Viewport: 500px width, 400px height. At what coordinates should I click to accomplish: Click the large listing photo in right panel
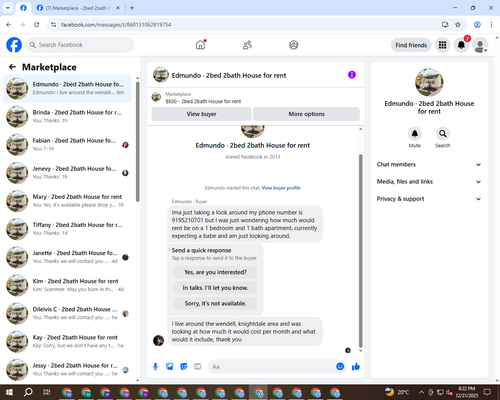pos(429,82)
